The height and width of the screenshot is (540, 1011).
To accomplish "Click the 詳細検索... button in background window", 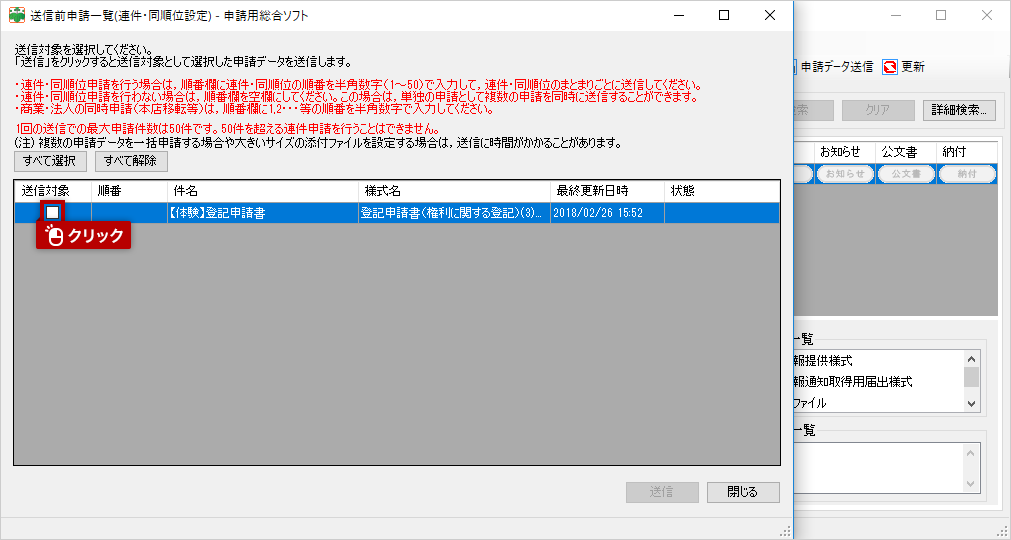I will click(959, 110).
